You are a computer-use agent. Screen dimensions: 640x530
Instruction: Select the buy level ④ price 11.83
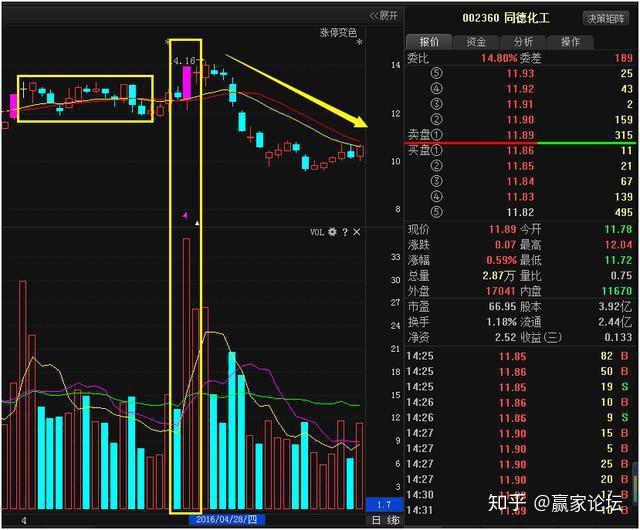520,197
